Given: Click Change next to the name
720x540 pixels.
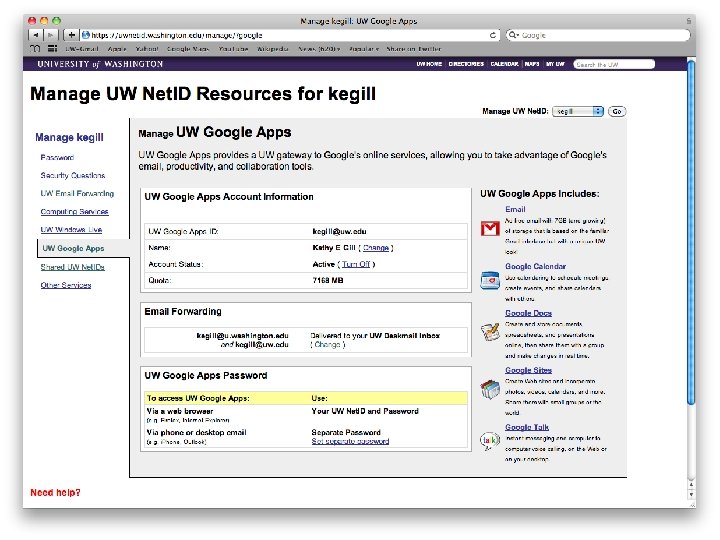Looking at the screenshot, I should (376, 248).
